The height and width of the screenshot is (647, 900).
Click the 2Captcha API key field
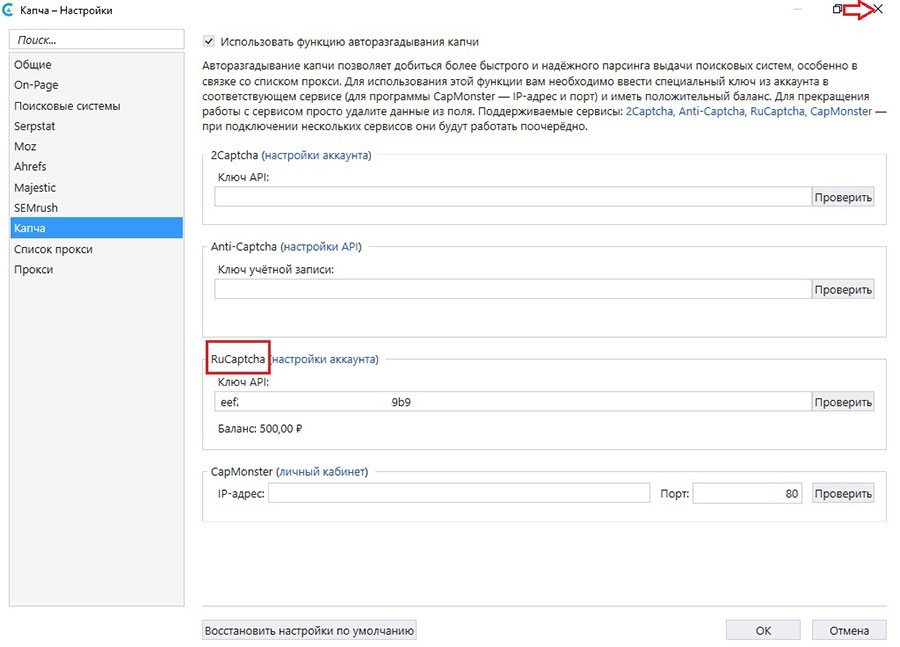point(511,197)
